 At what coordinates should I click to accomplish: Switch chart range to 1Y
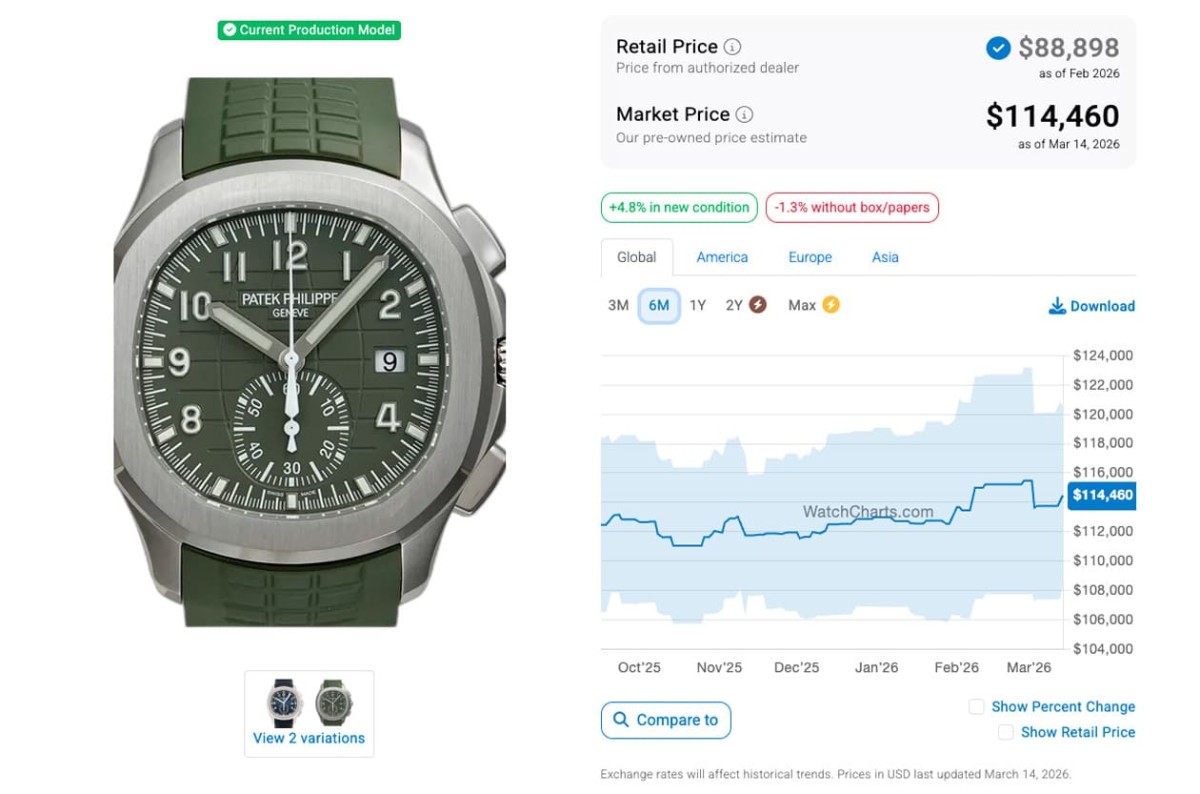698,306
